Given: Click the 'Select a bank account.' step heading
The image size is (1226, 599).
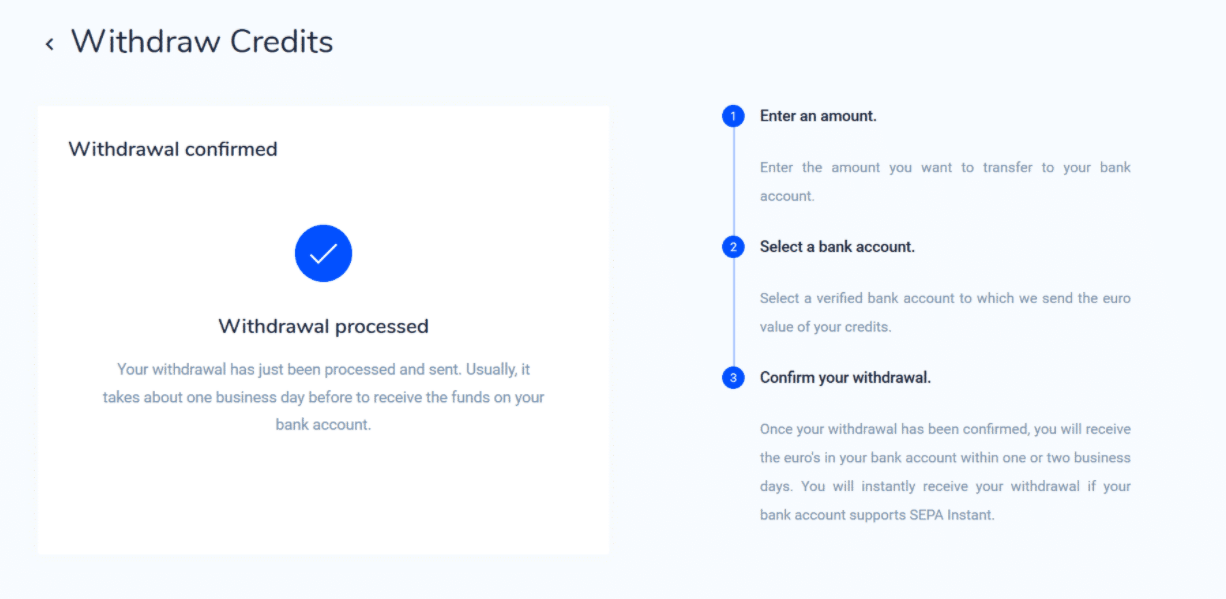Looking at the screenshot, I should click(837, 247).
